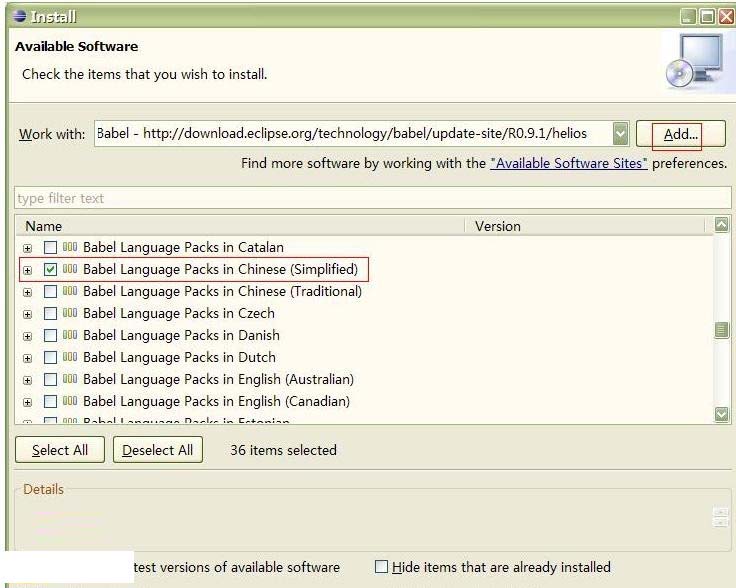
Task: Select Babel Language Packs in Chinese (Simplified) text
Action: tap(221, 269)
